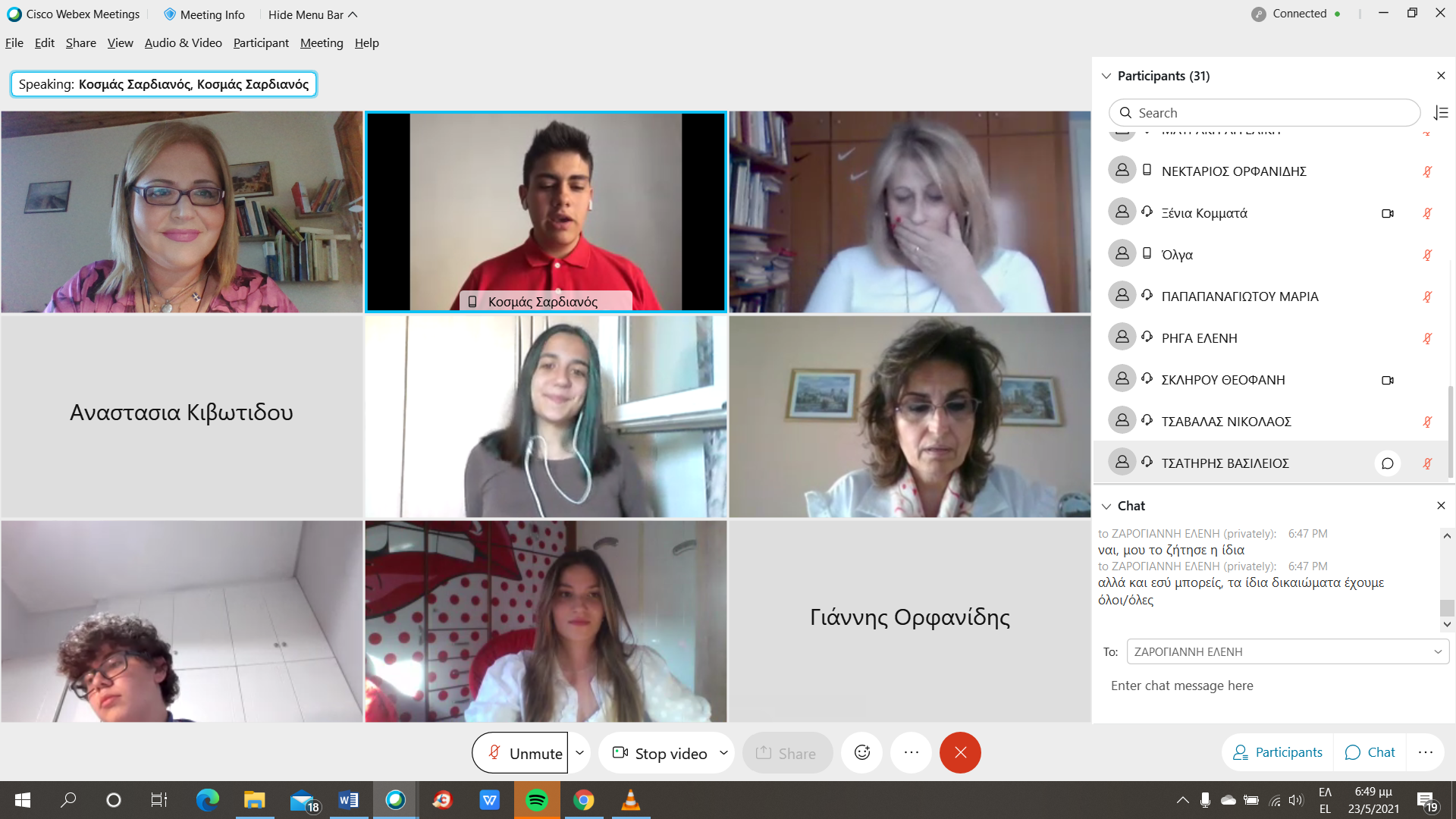Screen dimensions: 1456x819
Task: Click the reactions smiley icon
Action: pyautogui.click(x=862, y=752)
